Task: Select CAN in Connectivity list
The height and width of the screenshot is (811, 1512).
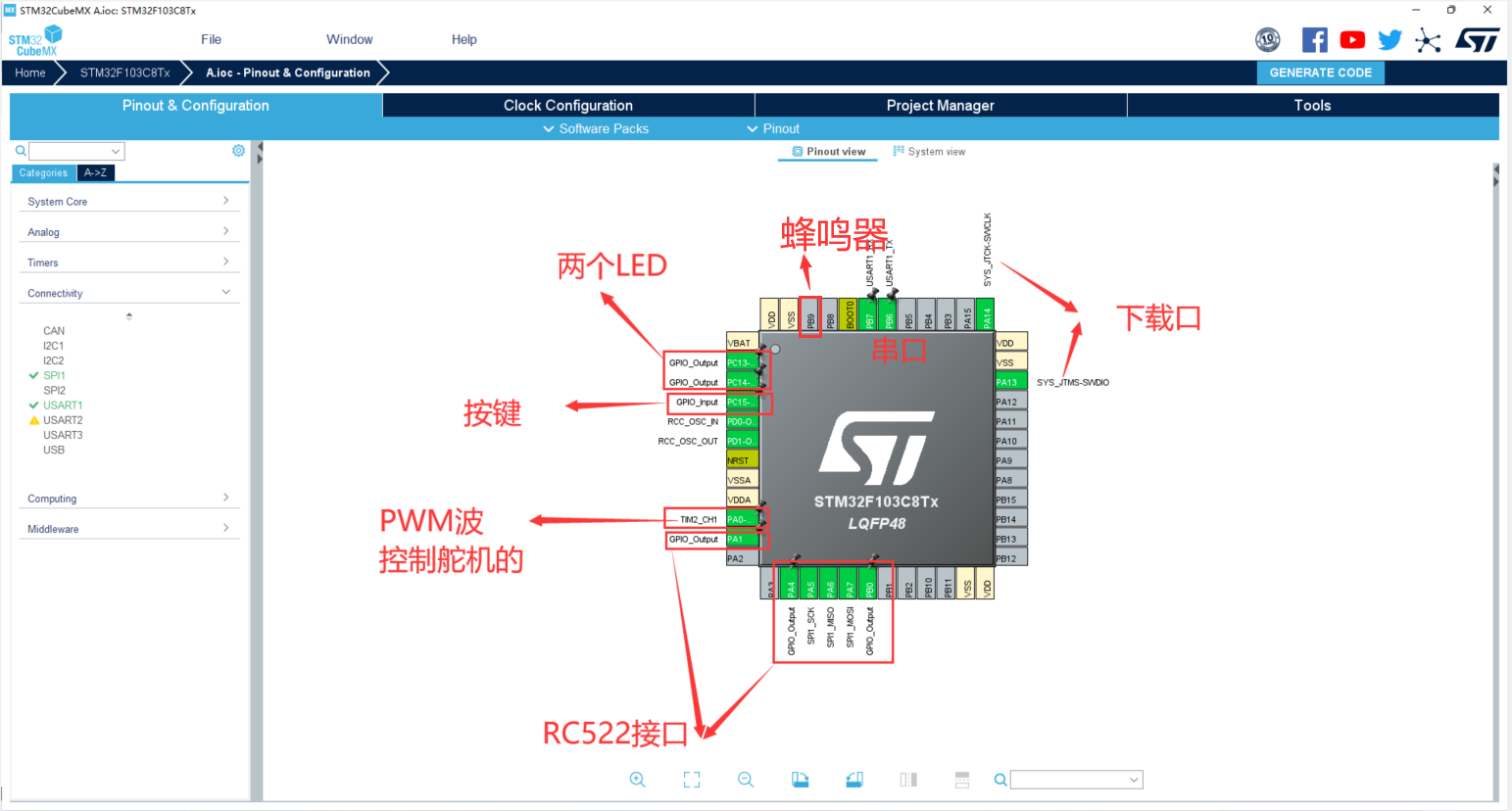Action: (x=54, y=331)
